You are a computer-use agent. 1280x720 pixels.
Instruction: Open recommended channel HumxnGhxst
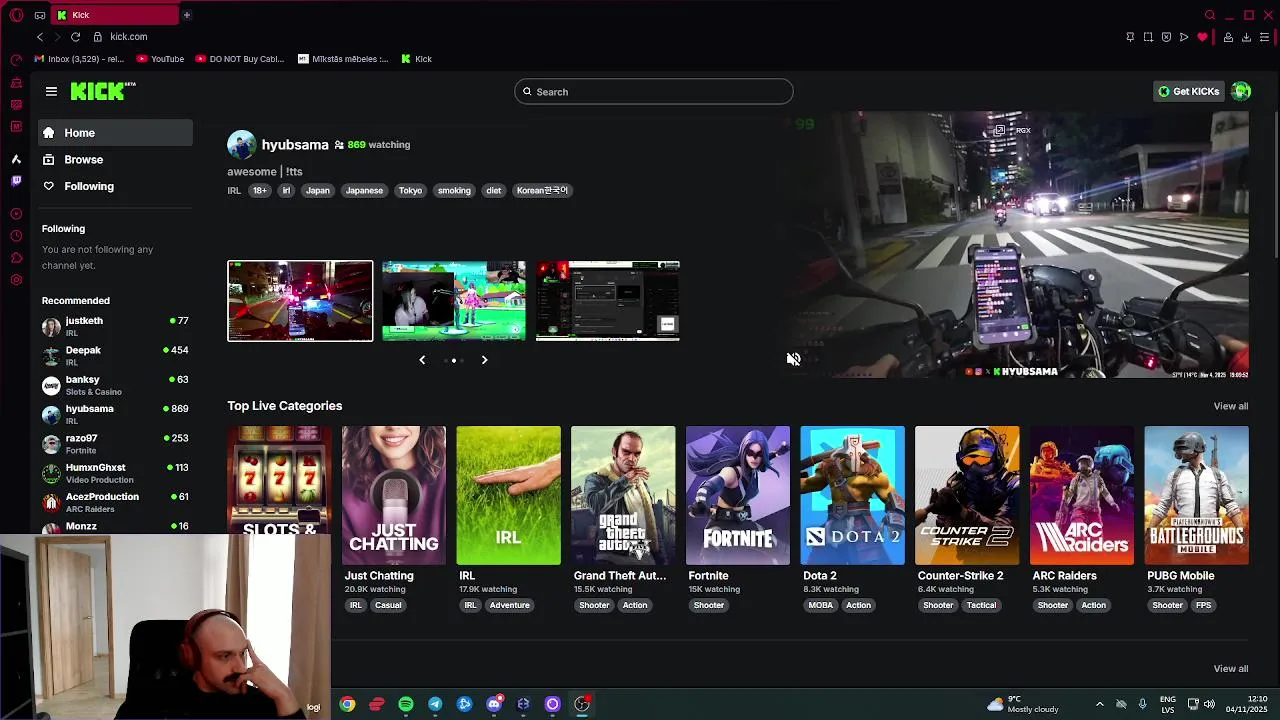pos(116,473)
